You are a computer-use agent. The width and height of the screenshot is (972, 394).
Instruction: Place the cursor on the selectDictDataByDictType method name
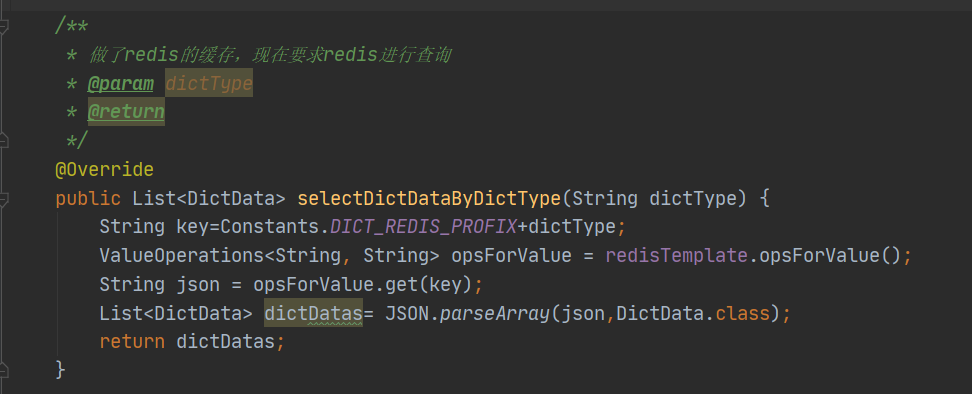point(429,198)
